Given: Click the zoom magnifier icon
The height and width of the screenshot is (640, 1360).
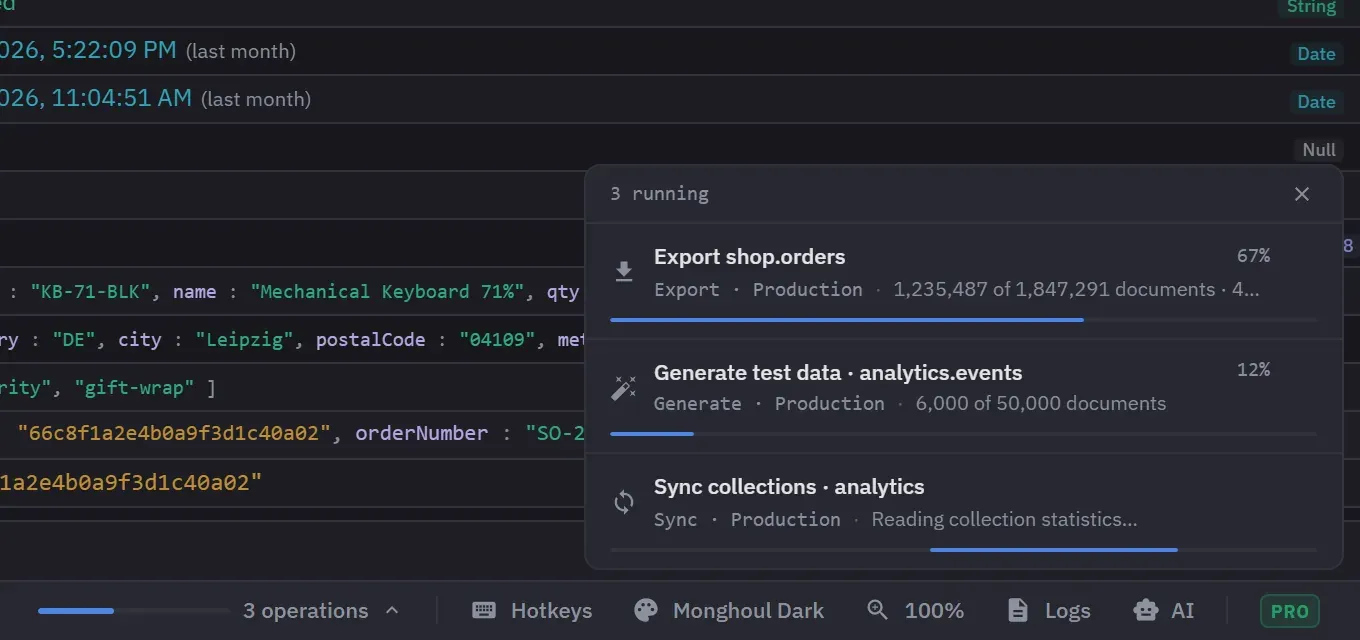Looking at the screenshot, I should tap(877, 610).
